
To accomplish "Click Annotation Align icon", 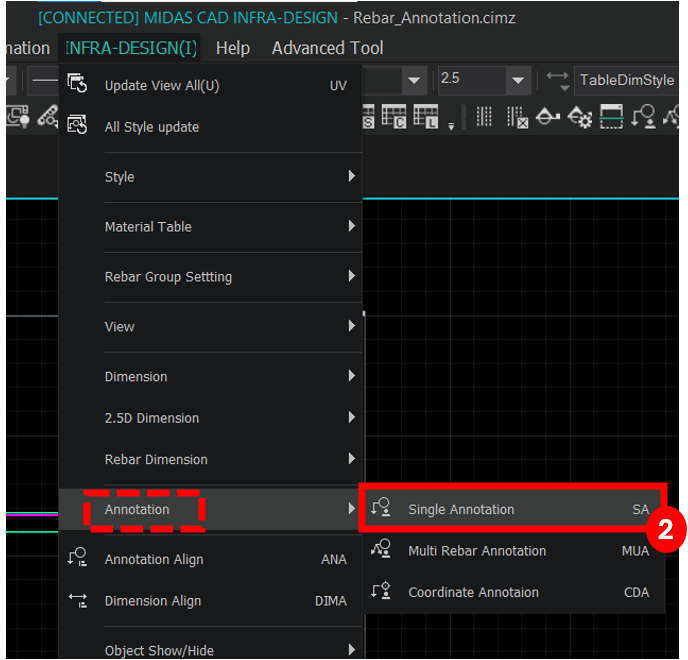I will coord(77,557).
